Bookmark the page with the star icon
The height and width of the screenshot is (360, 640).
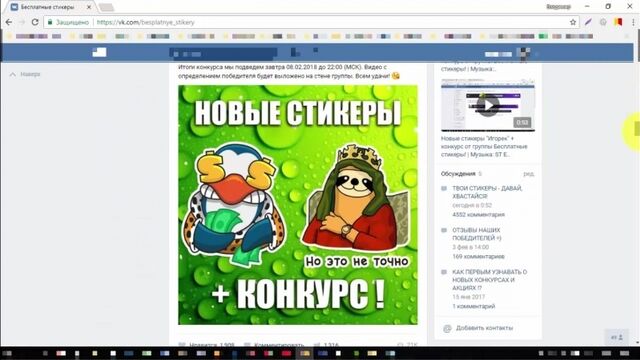pos(573,22)
